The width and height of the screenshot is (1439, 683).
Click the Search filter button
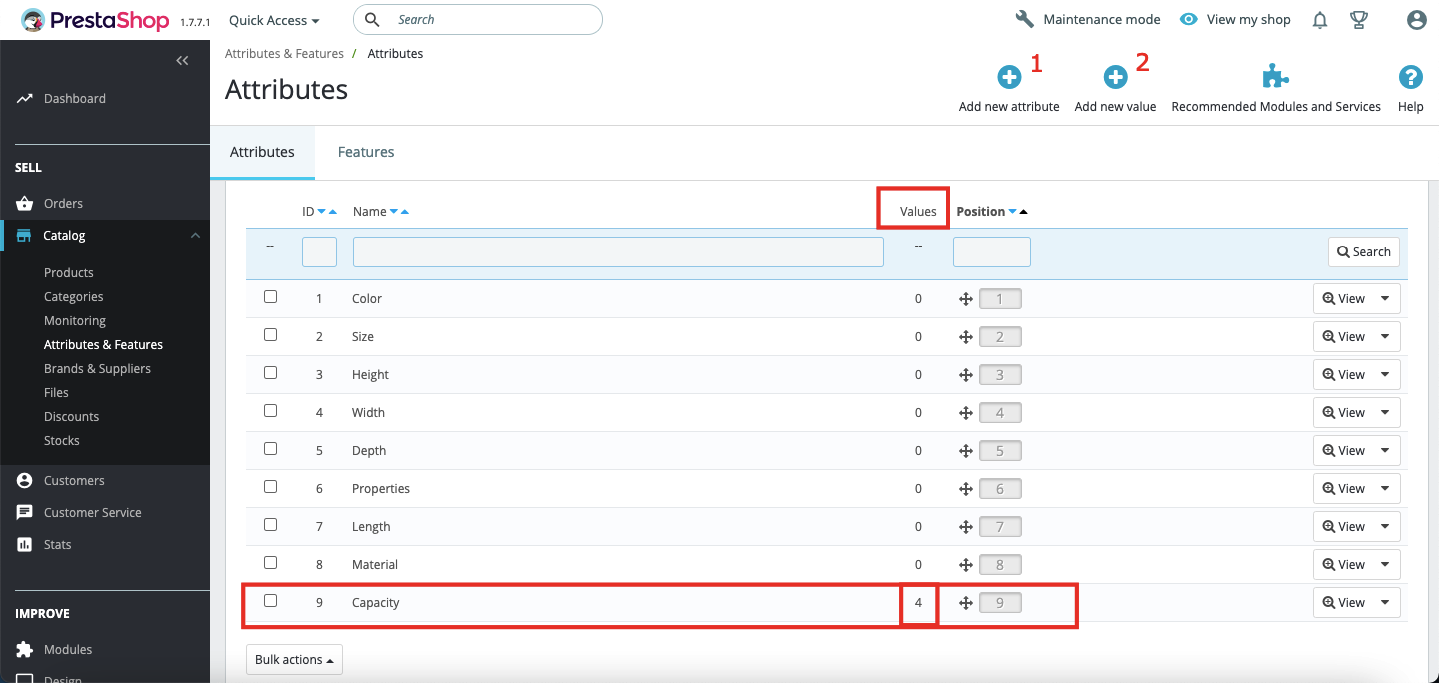[x=1364, y=252]
